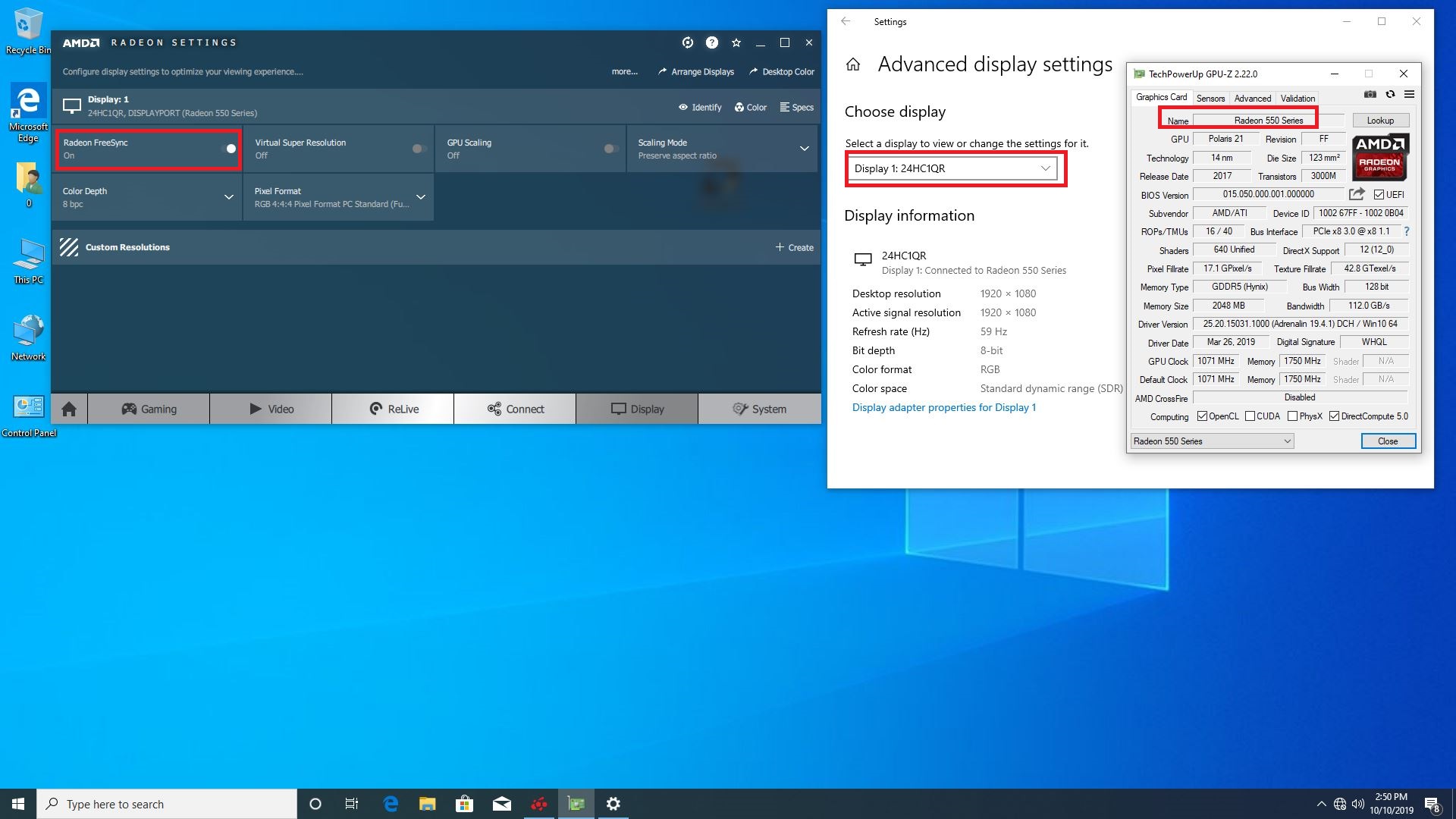Click Bus Interface question mark in GPU-Z

click(1406, 231)
